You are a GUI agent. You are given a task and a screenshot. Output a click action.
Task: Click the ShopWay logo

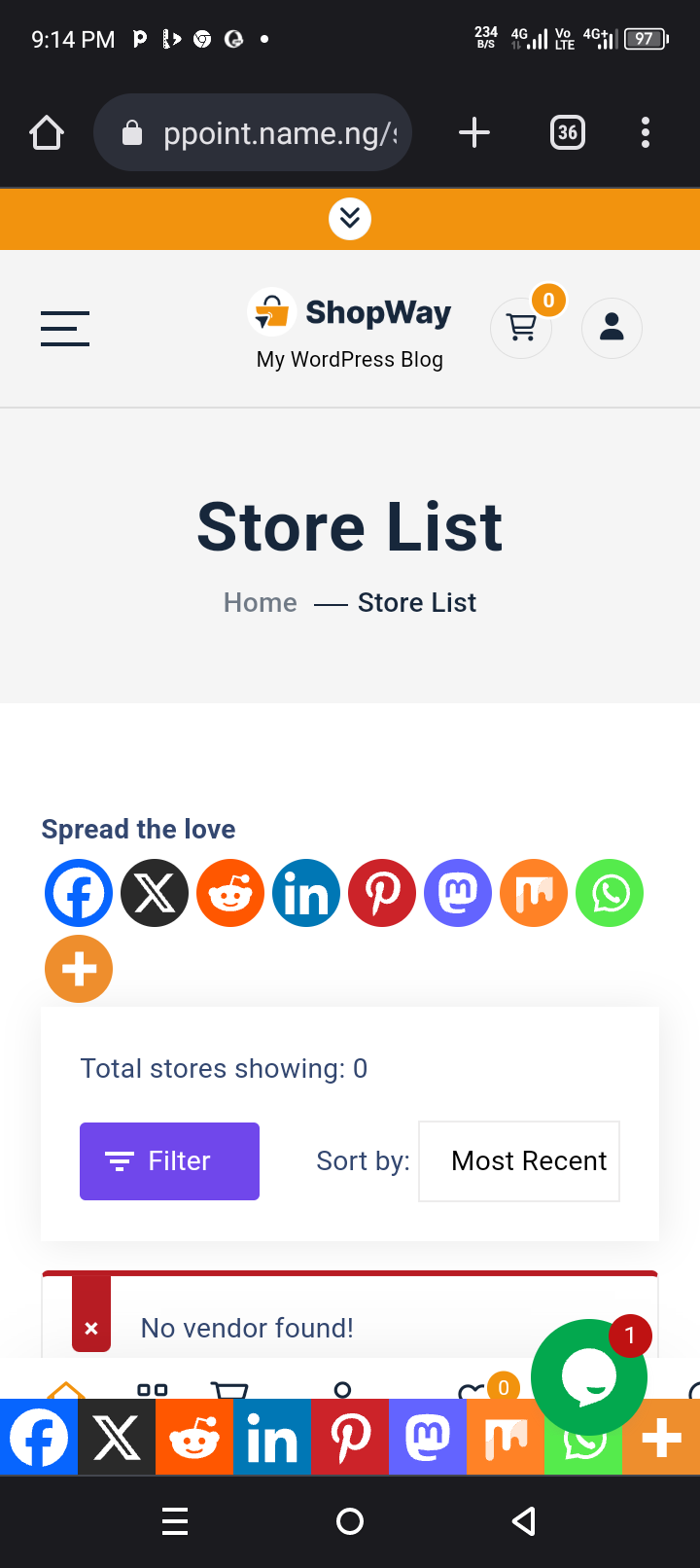tap(350, 311)
